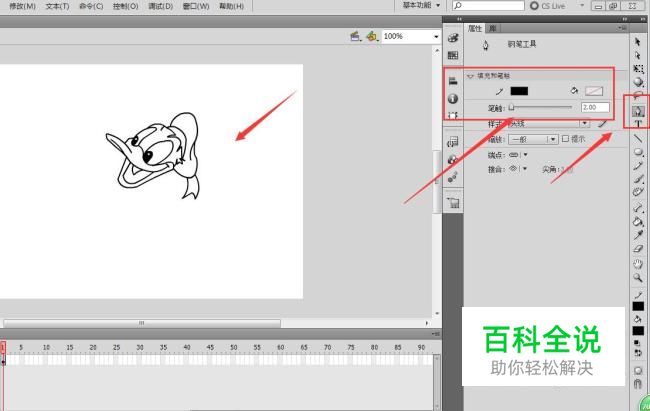Open the 修改(M) menu
The height and width of the screenshot is (411, 650).
pos(22,6)
